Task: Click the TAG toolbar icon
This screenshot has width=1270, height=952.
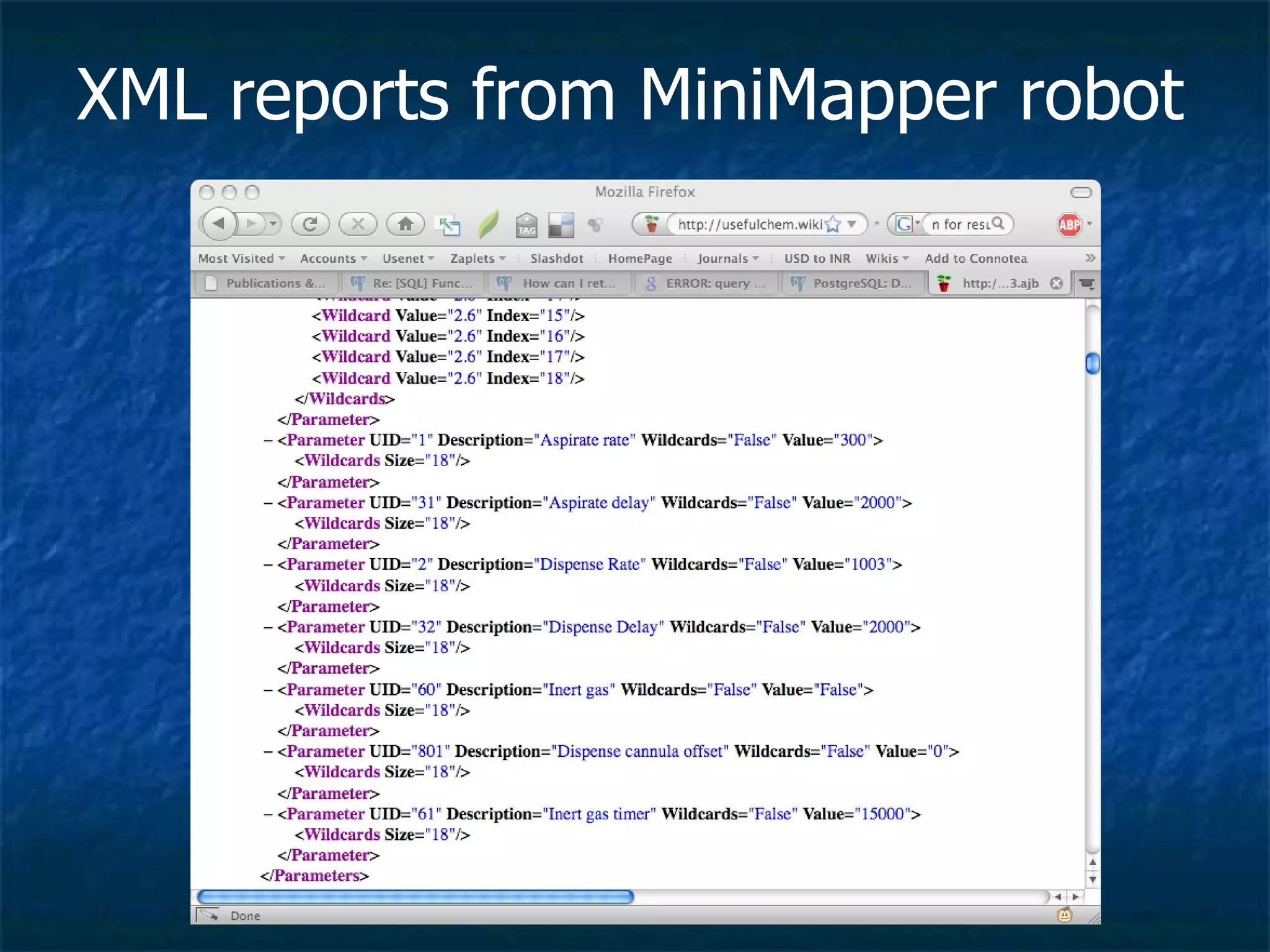Action: point(526,225)
